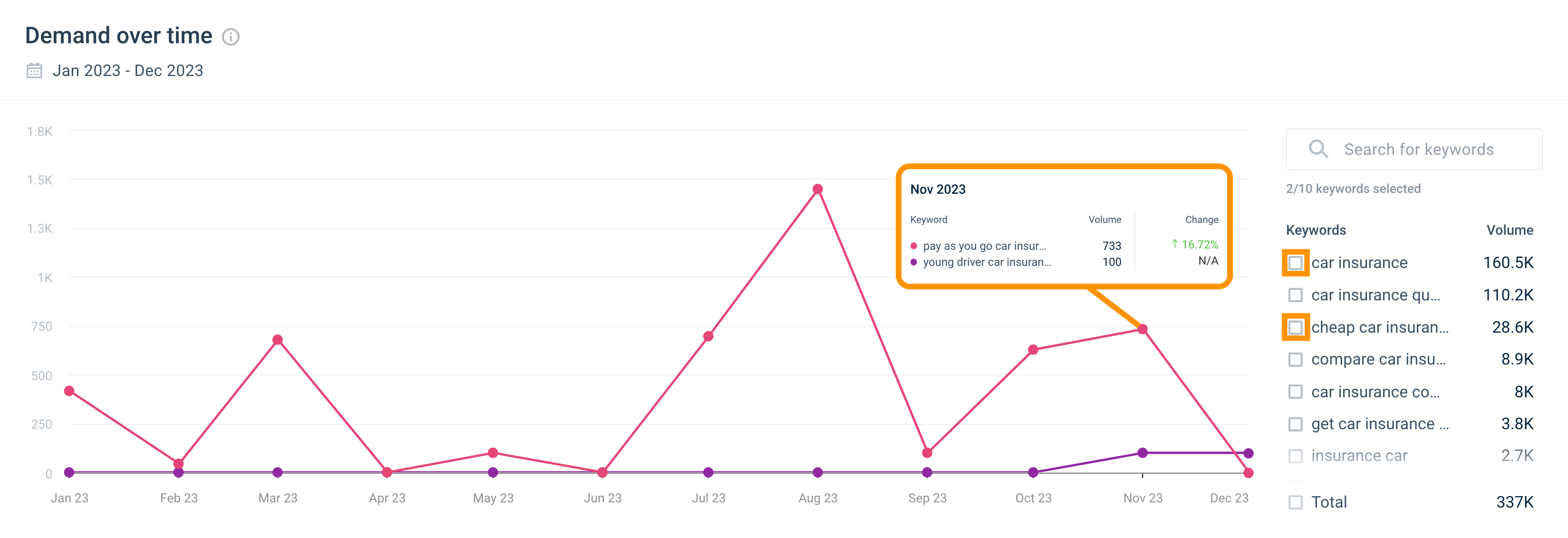Enable the car insurance keyword checkbox
The width and height of the screenshot is (1568, 538).
(1295, 263)
